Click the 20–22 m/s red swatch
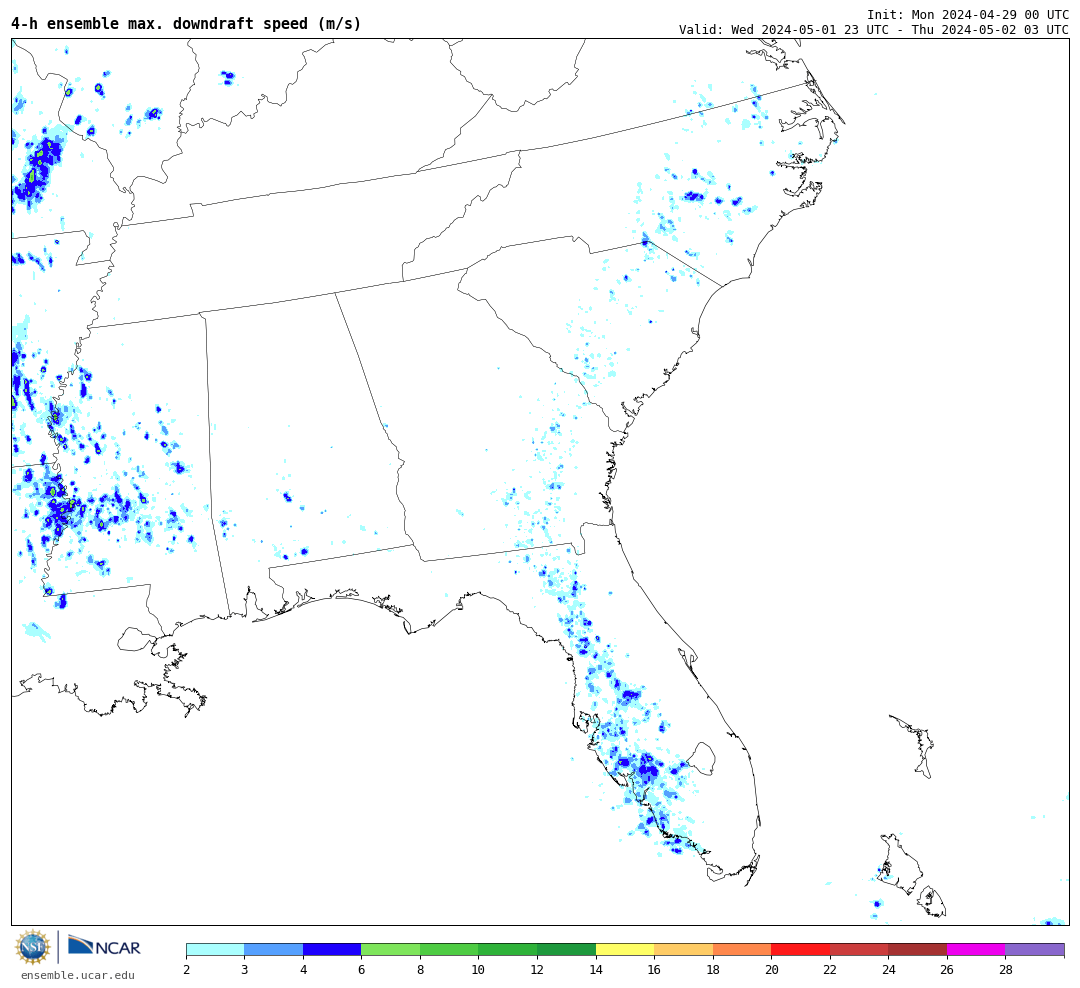The width and height of the screenshot is (1080, 988). (800, 949)
